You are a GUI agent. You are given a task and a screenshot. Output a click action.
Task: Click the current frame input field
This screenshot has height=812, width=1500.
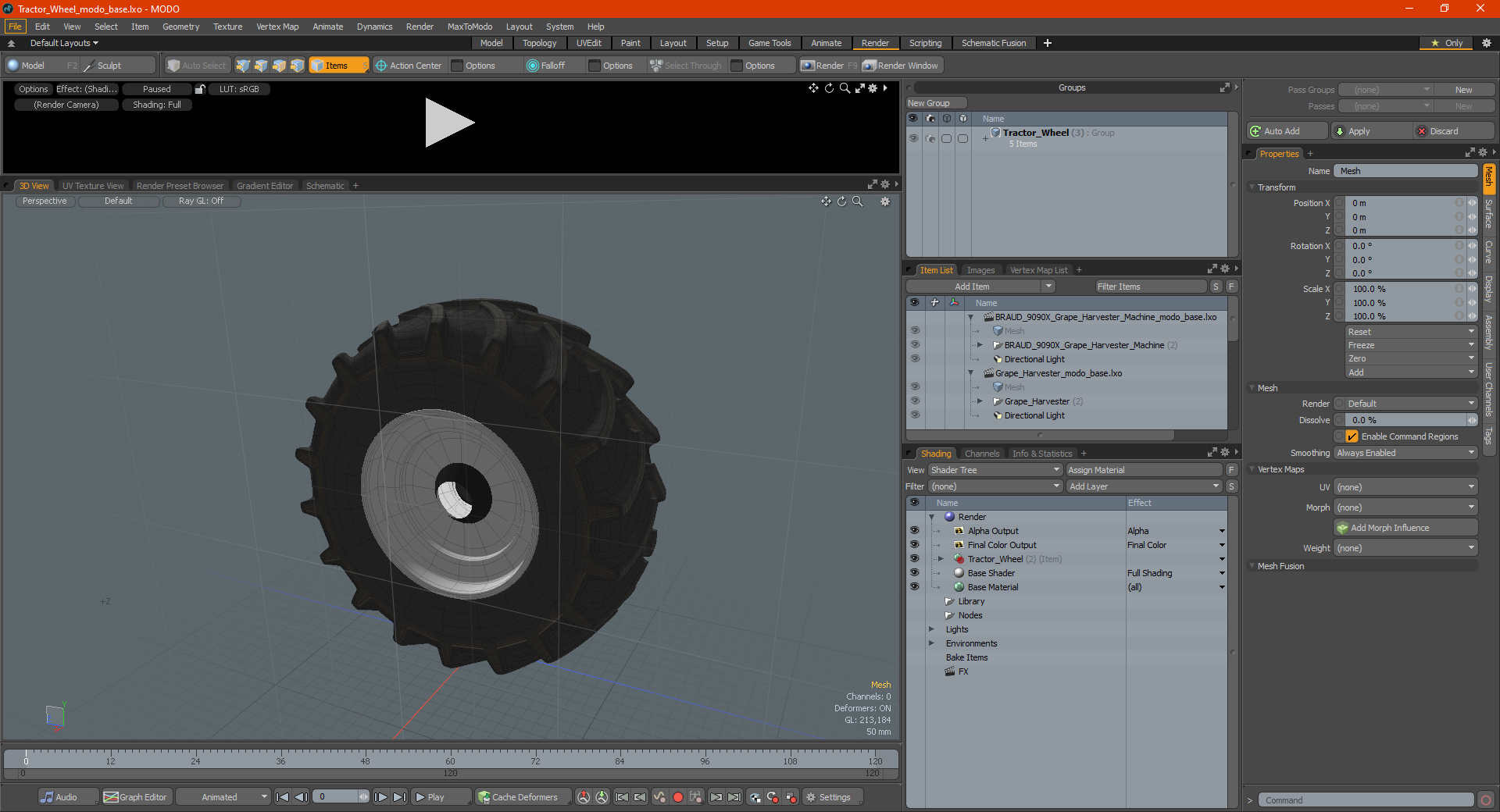pos(336,797)
